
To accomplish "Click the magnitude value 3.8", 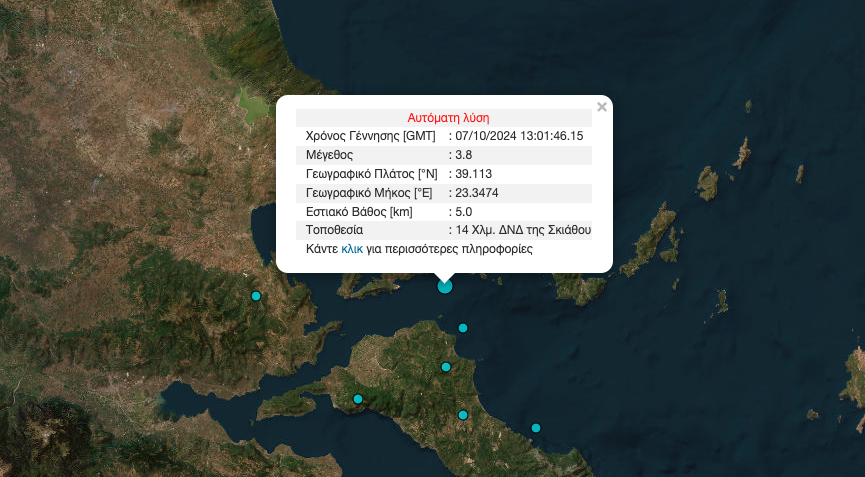I will 464,155.
